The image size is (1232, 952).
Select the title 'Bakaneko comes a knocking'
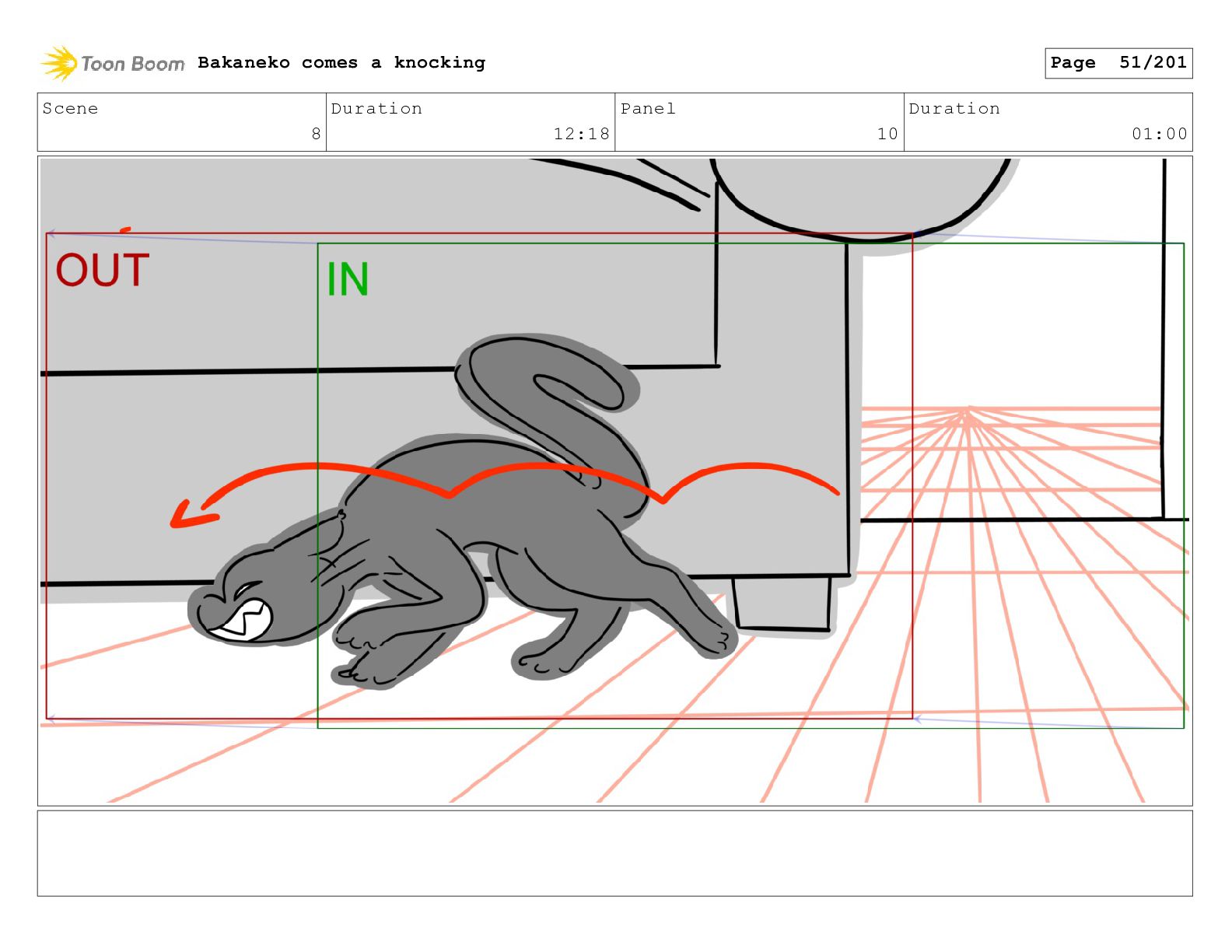[341, 63]
